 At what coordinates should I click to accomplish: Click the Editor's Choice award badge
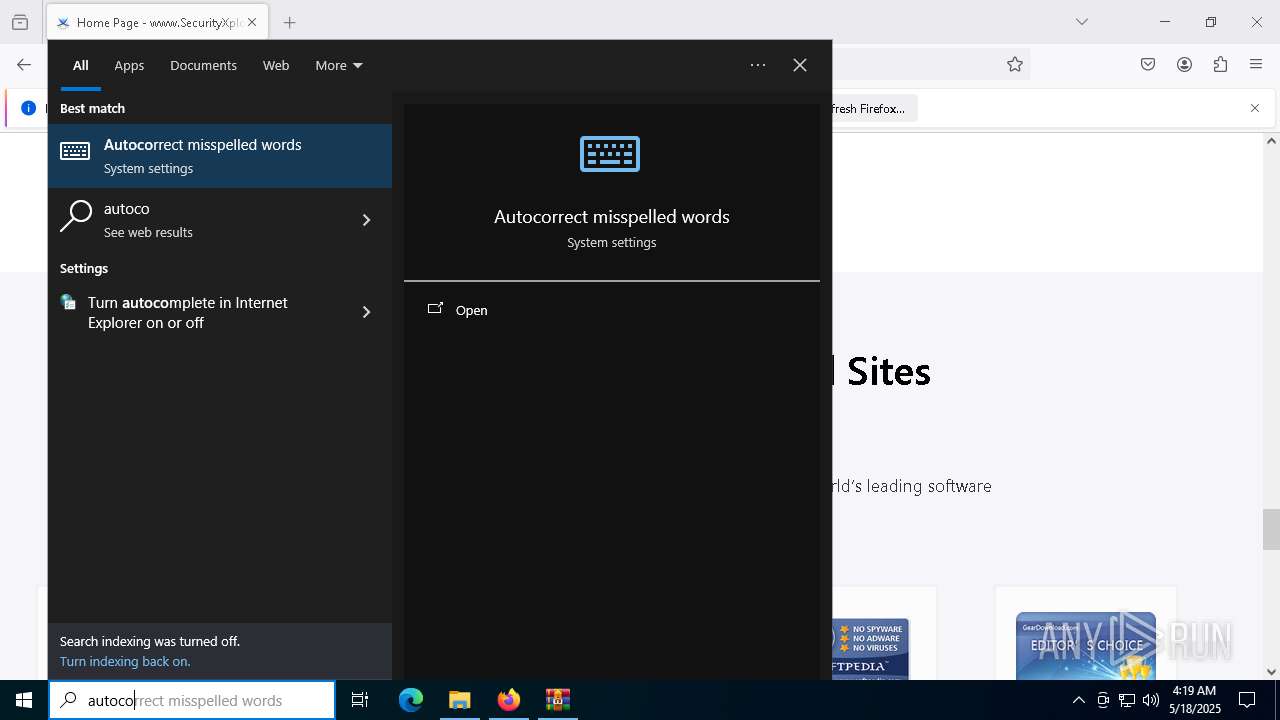click(x=1085, y=647)
